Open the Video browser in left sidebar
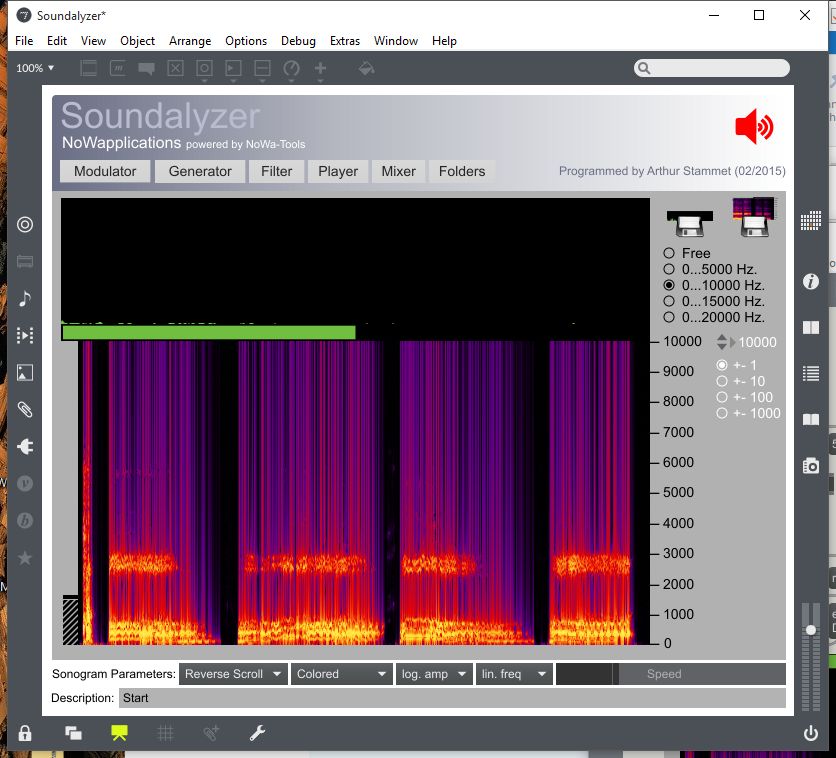 click(25, 335)
